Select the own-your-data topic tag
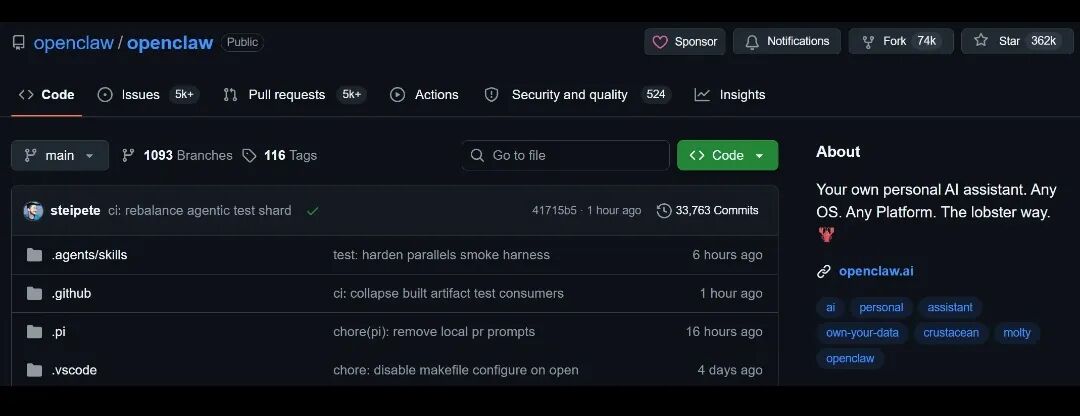Image resolution: width=1080 pixels, height=416 pixels. (862, 333)
